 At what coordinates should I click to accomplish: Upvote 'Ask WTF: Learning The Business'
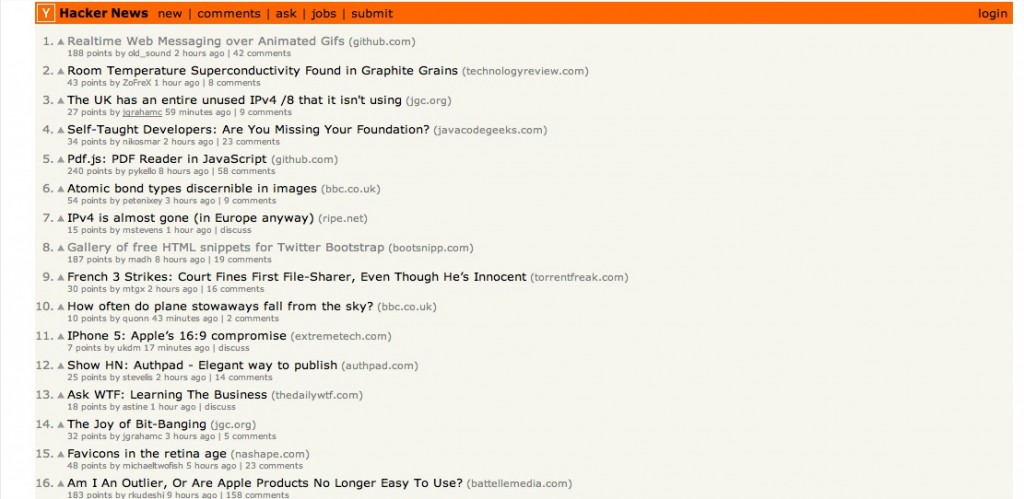pos(61,395)
